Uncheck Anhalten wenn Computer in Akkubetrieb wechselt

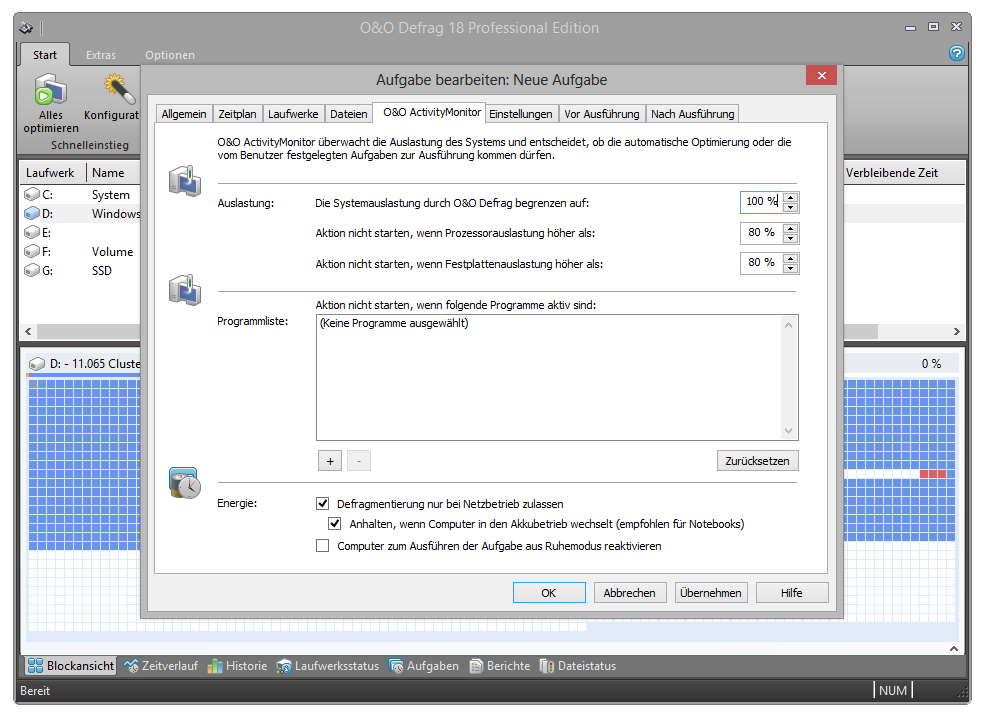(x=335, y=523)
